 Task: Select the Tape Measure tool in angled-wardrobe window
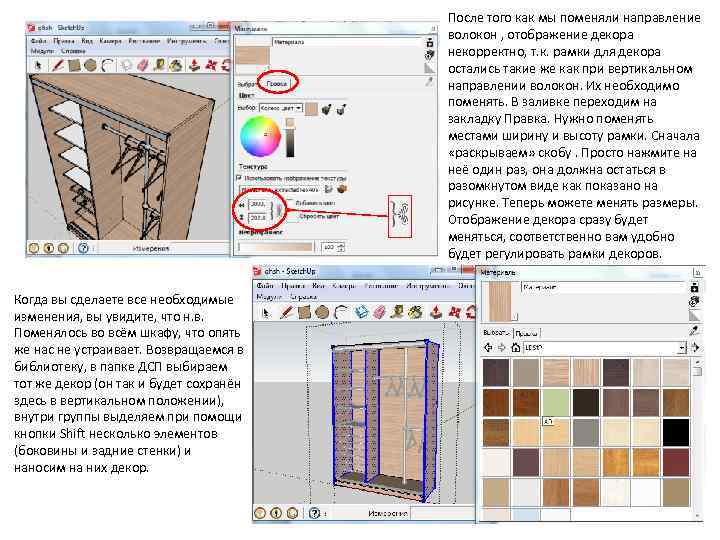(x=159, y=65)
